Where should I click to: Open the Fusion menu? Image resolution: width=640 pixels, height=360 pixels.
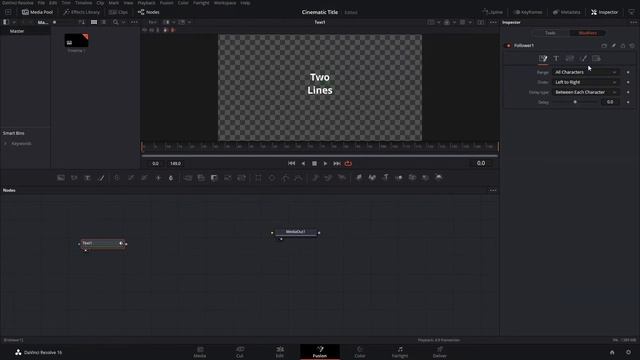(167, 3)
